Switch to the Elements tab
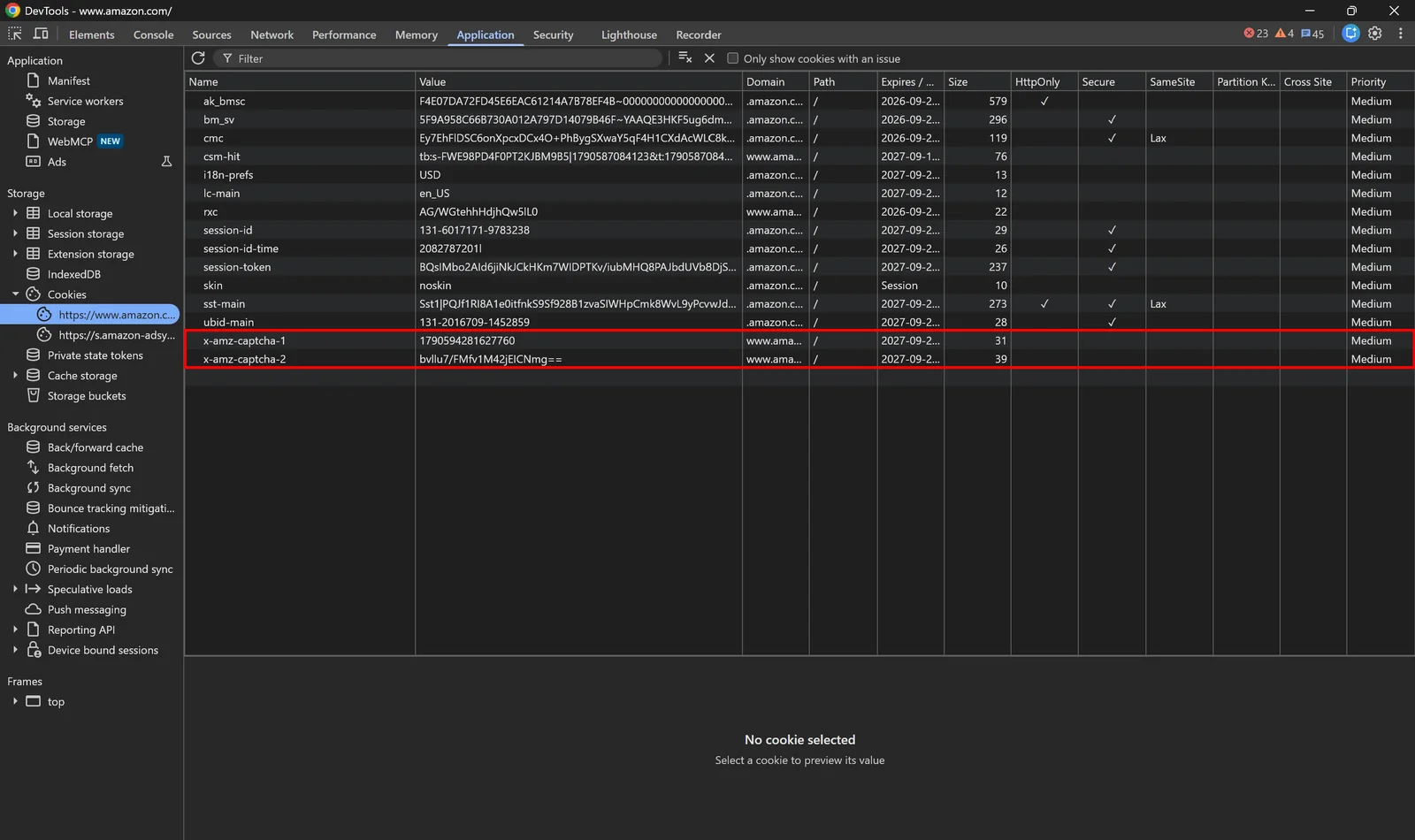 (92, 34)
